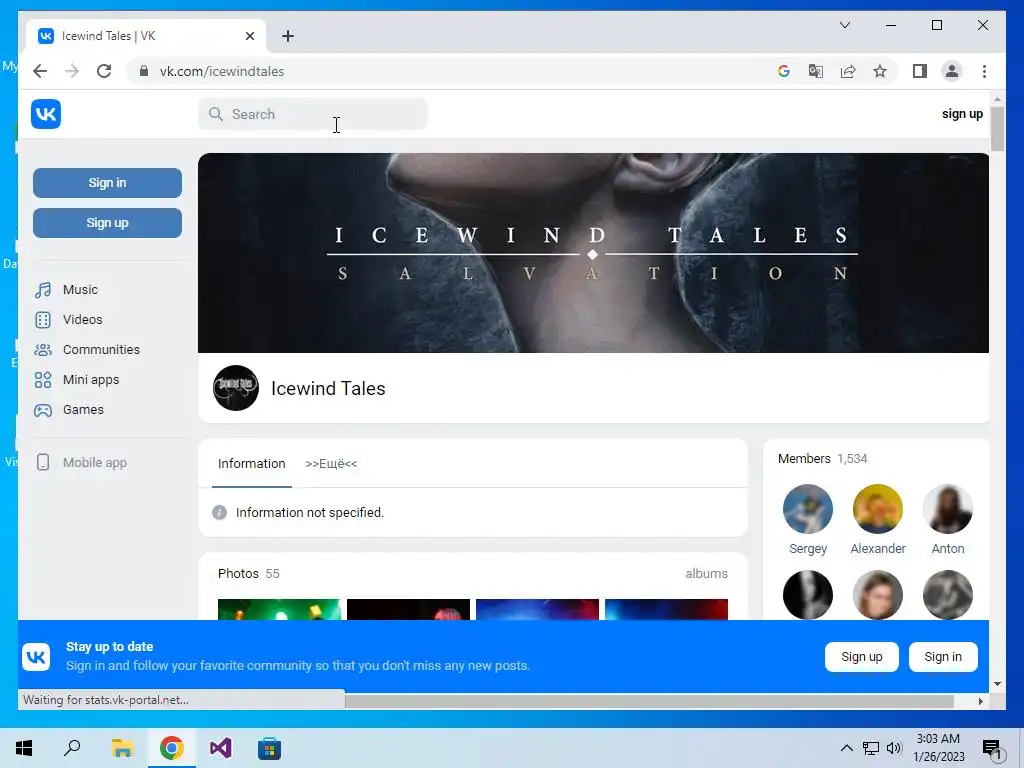Screen dimensions: 1024x768
Task: Click the Google icon in address bar
Action: click(x=784, y=71)
